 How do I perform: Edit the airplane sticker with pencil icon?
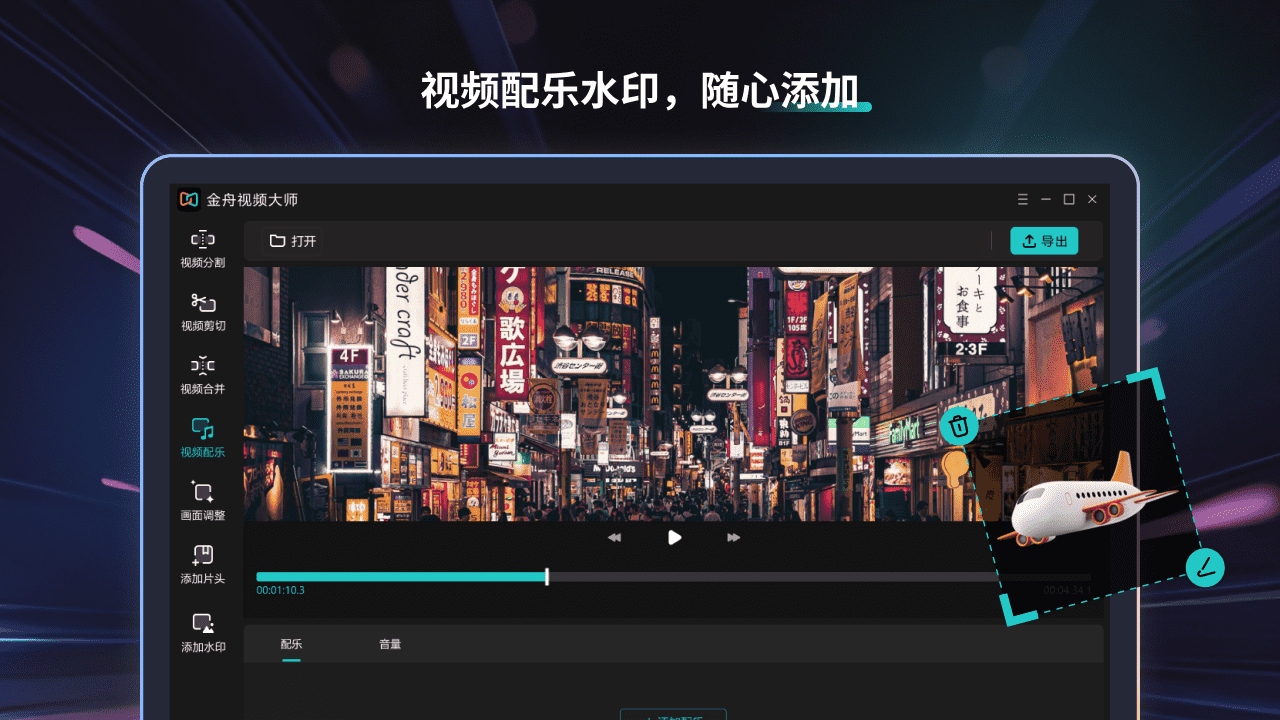(1206, 567)
